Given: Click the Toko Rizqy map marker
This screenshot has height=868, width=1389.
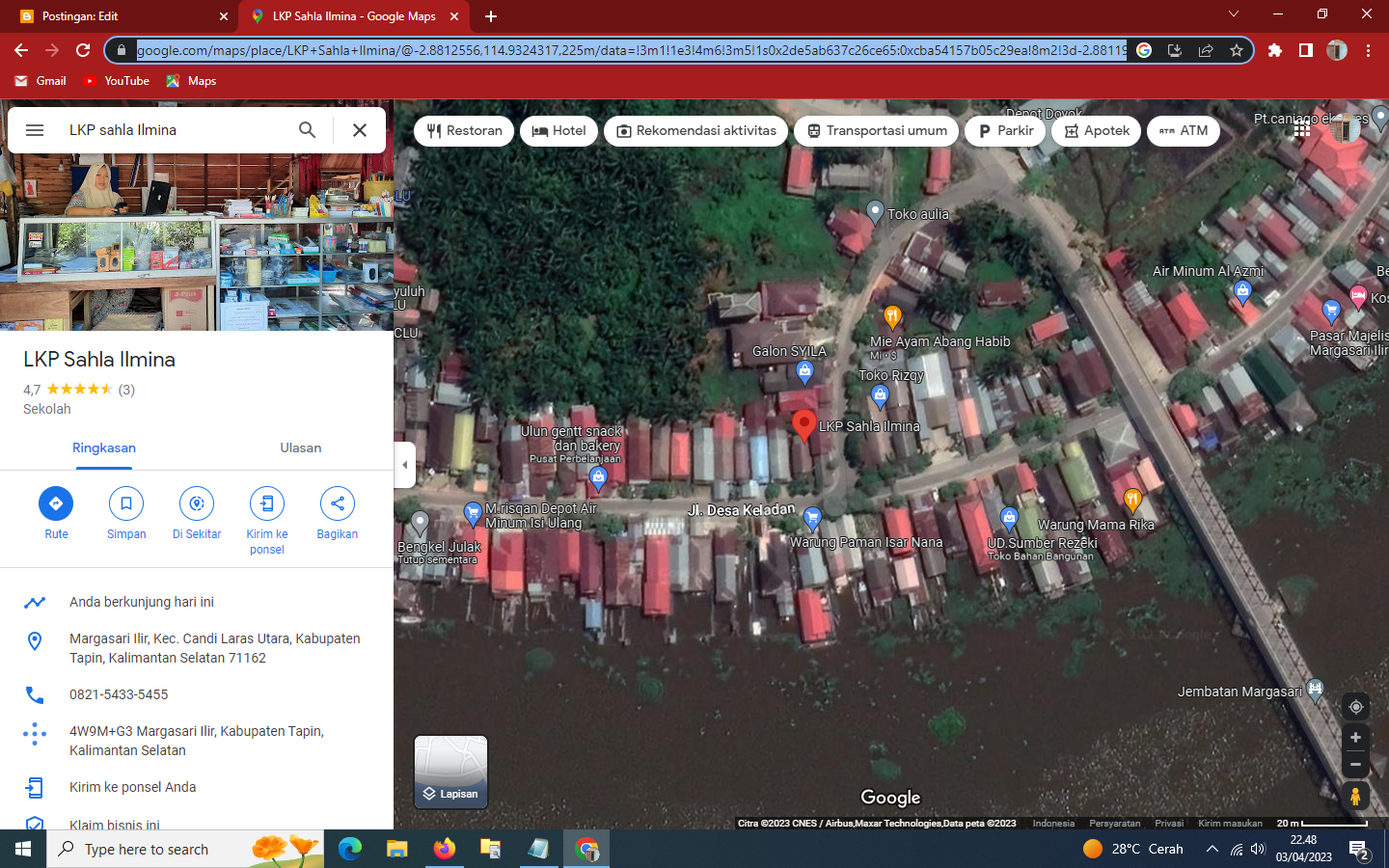Looking at the screenshot, I should coord(879,395).
